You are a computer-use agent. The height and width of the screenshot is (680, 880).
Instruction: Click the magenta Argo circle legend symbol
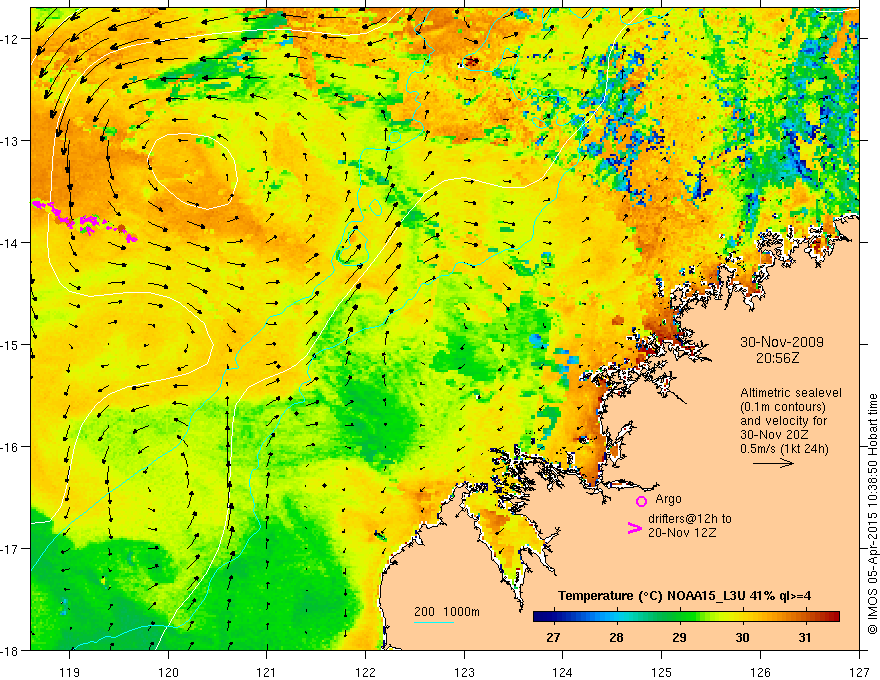(641, 501)
